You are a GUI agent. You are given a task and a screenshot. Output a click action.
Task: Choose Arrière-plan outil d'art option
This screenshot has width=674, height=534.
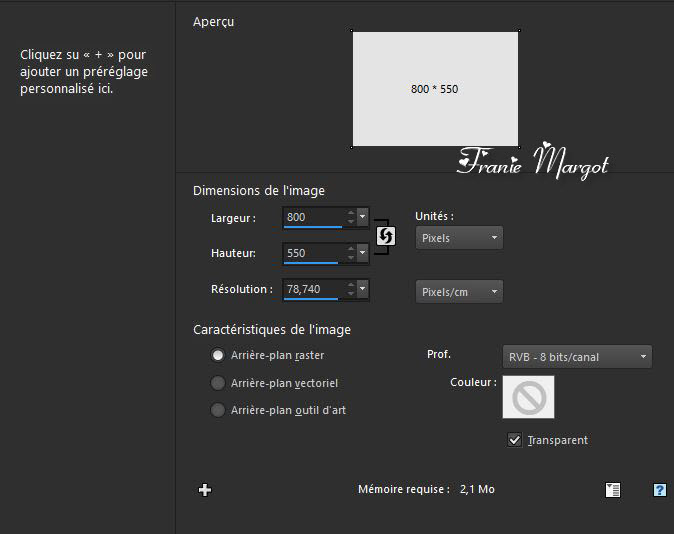click(x=218, y=410)
